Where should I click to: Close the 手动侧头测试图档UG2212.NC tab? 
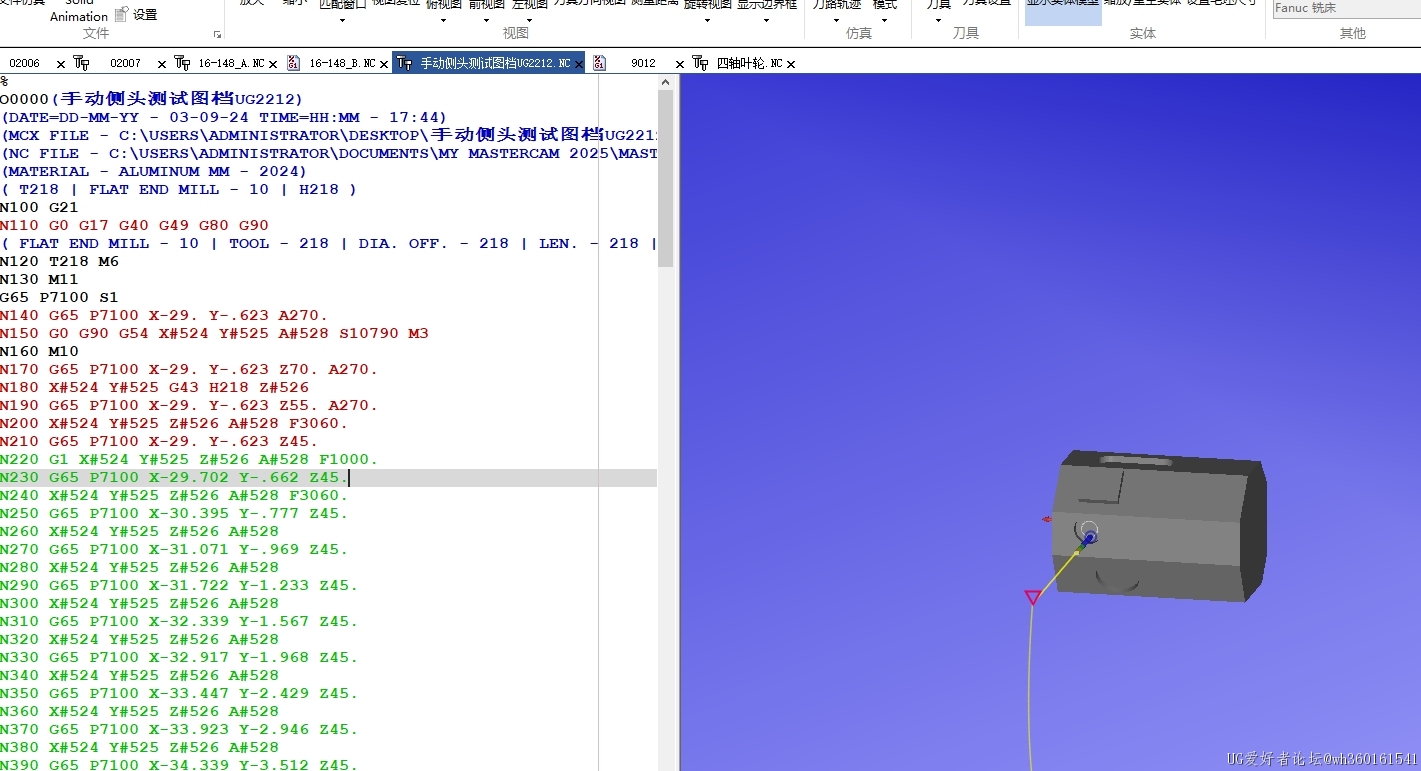coord(579,64)
